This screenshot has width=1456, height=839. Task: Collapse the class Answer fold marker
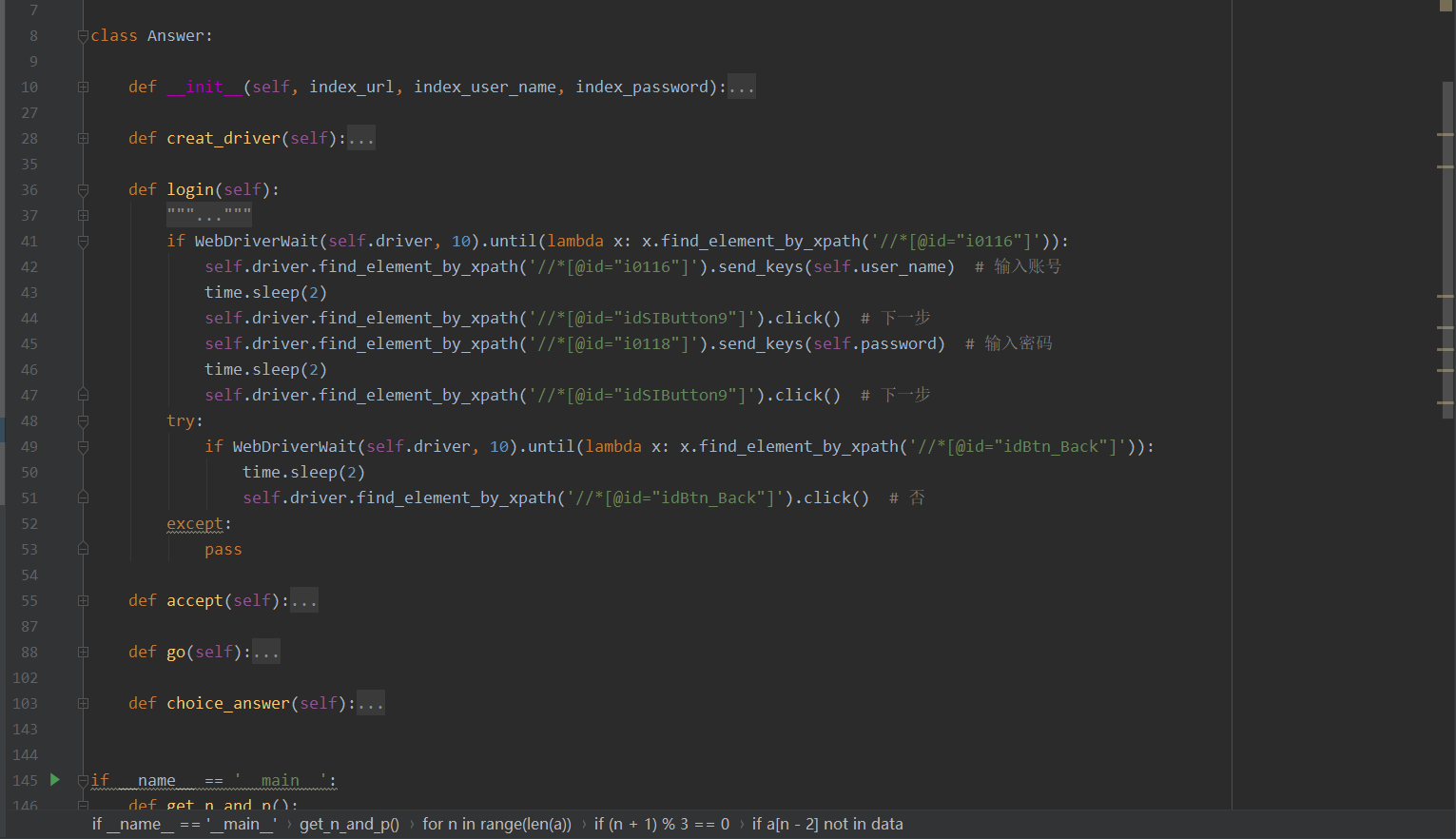click(83, 36)
